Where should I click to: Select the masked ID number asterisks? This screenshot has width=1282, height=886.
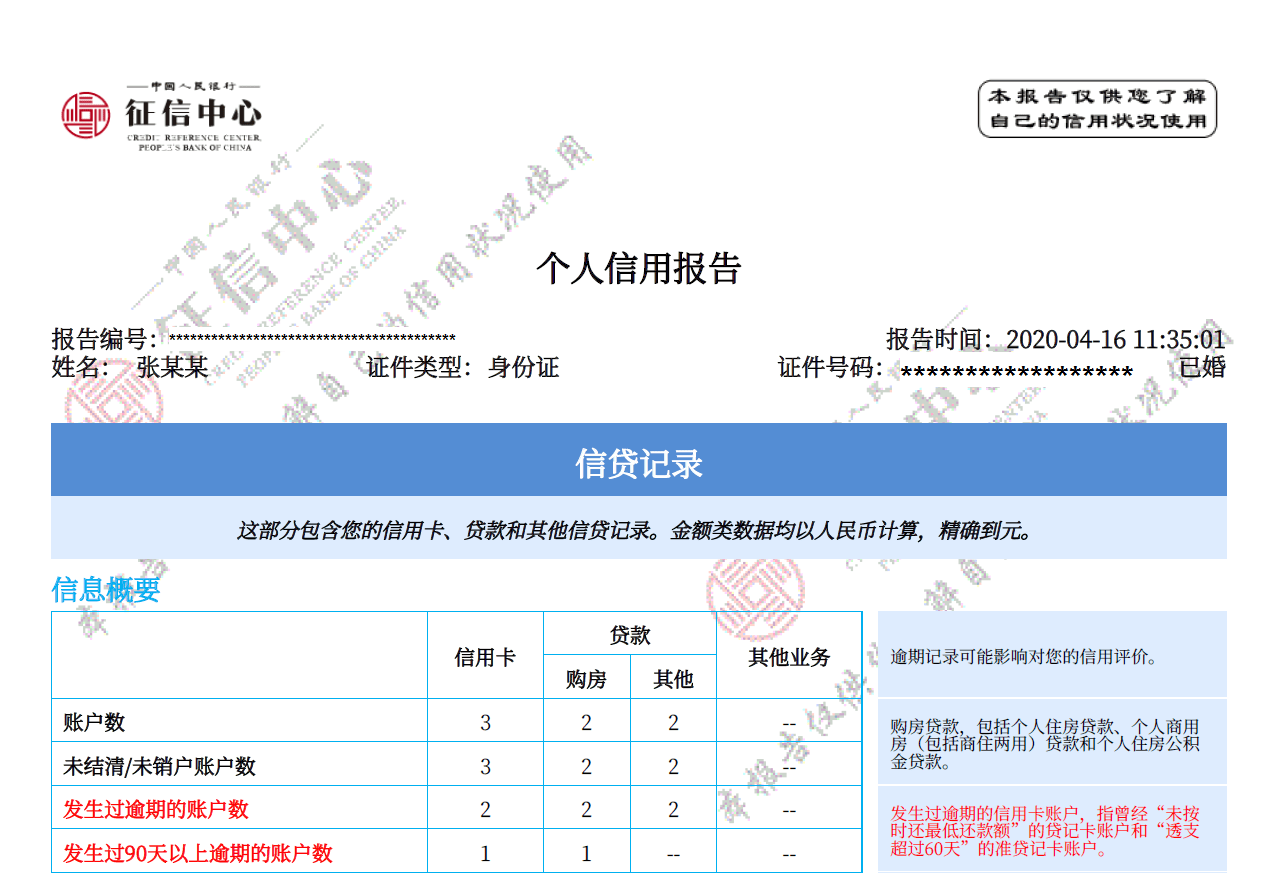(1017, 372)
